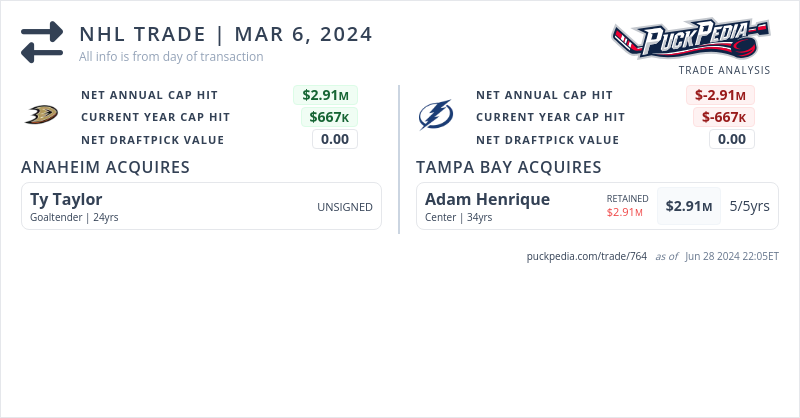Click the 5/5yrs contract term text
Viewport: 800px width, 418px height.
749,206
